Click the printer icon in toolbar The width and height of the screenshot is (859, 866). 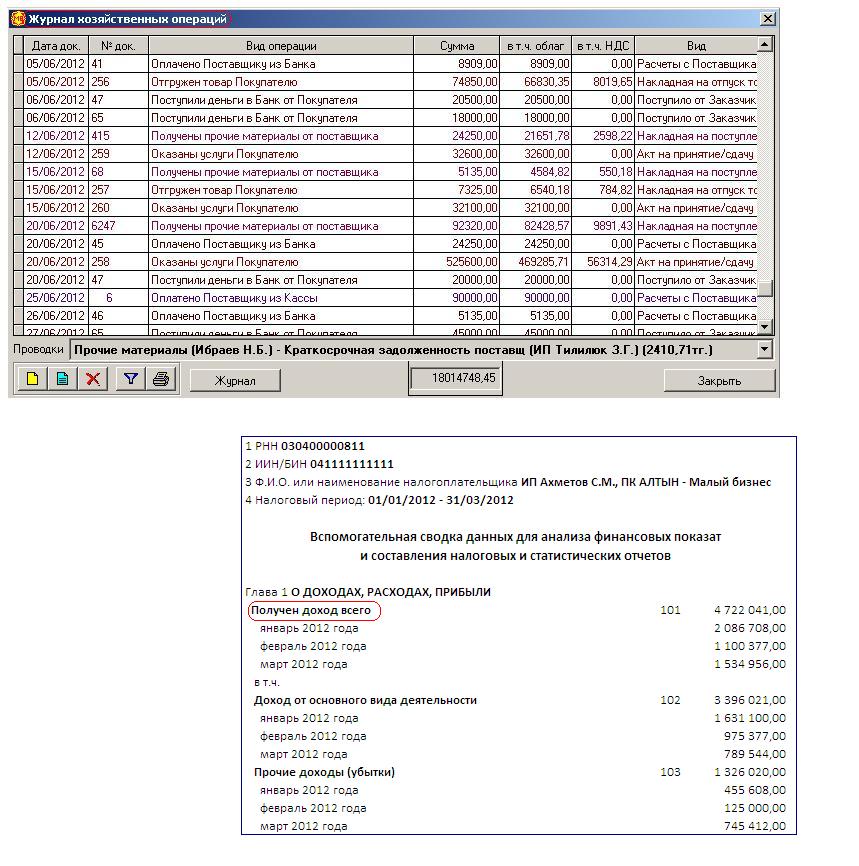[x=161, y=379]
